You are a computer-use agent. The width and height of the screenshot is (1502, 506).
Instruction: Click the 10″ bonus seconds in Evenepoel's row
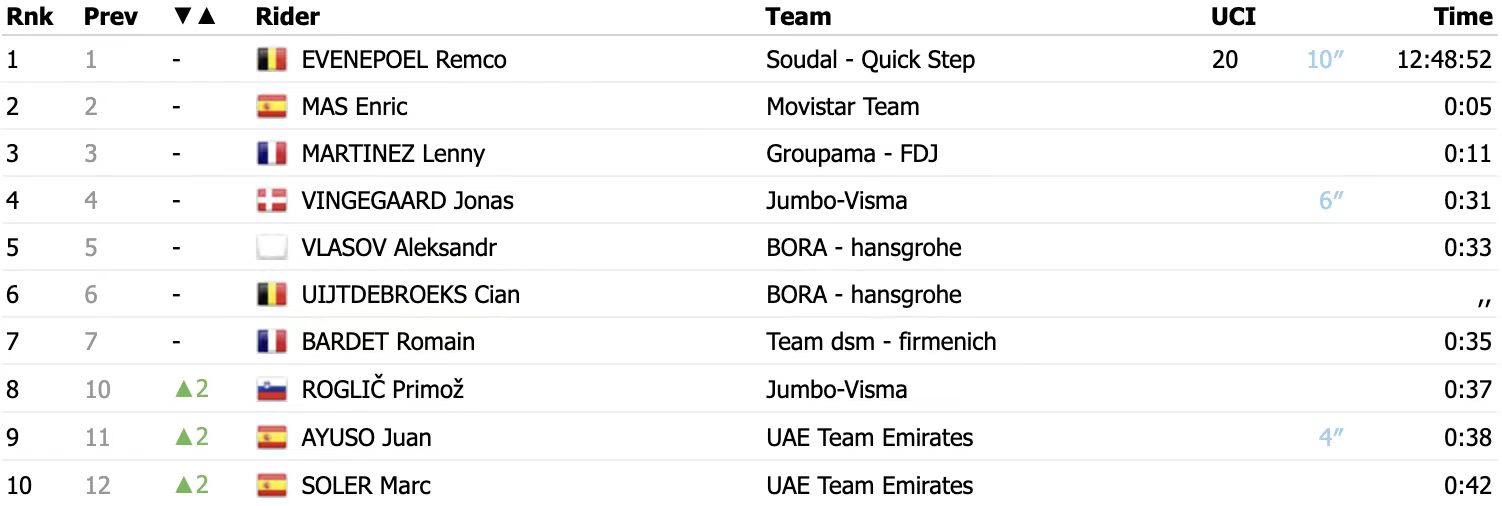pos(1325,60)
